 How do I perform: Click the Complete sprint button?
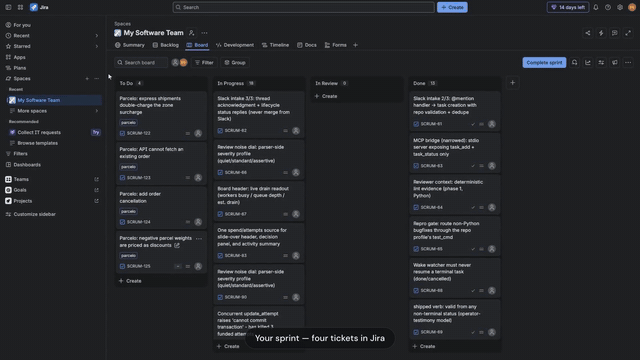[544, 62]
